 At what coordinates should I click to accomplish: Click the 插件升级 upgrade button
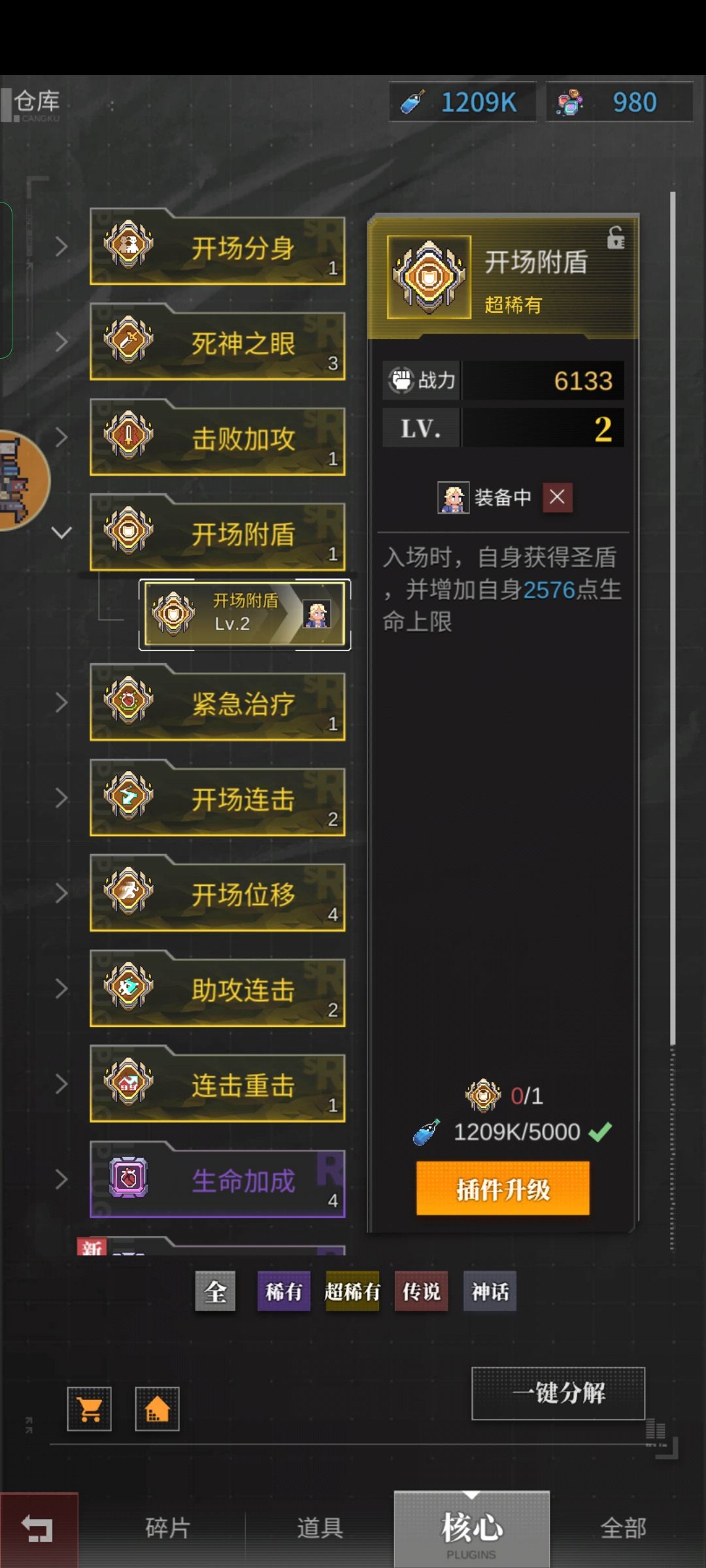click(x=503, y=1188)
